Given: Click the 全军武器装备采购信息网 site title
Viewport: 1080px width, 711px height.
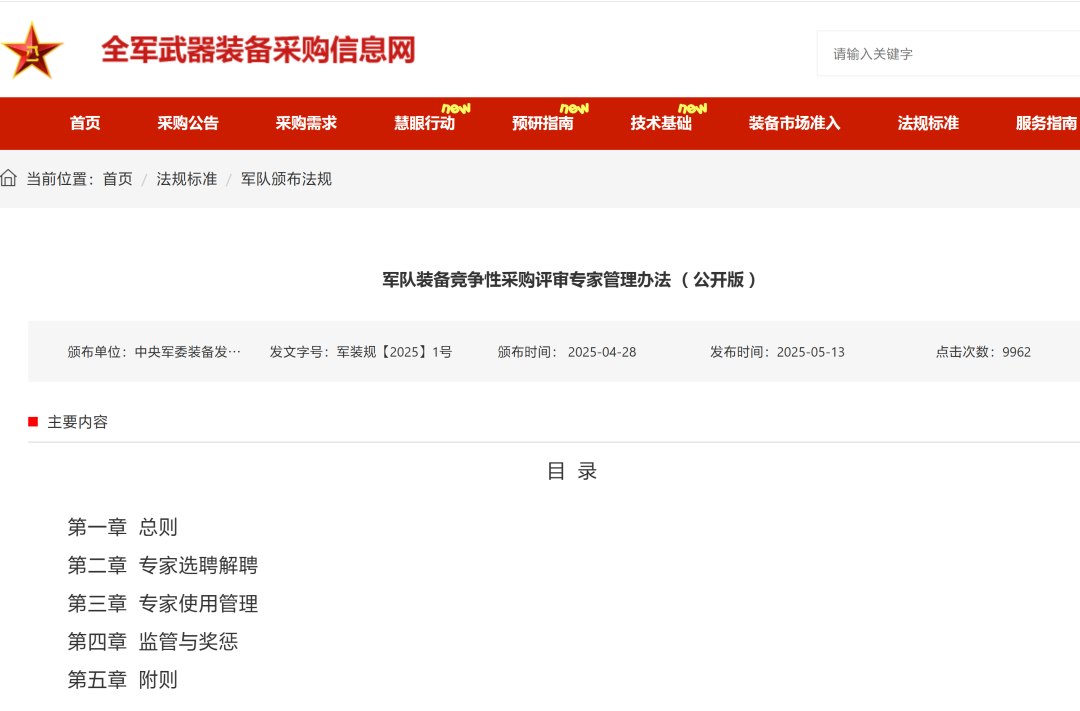Looking at the screenshot, I should click(x=260, y=50).
